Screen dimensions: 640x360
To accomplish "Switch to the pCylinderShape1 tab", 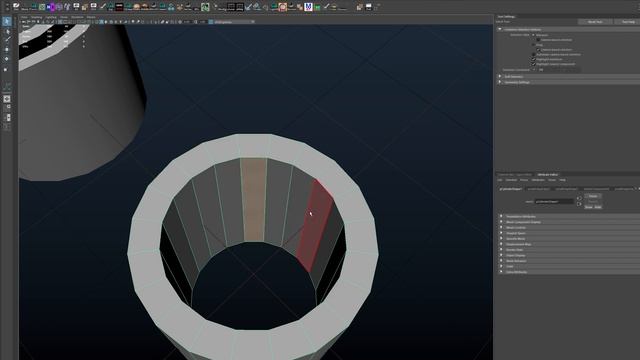I will click(511, 189).
